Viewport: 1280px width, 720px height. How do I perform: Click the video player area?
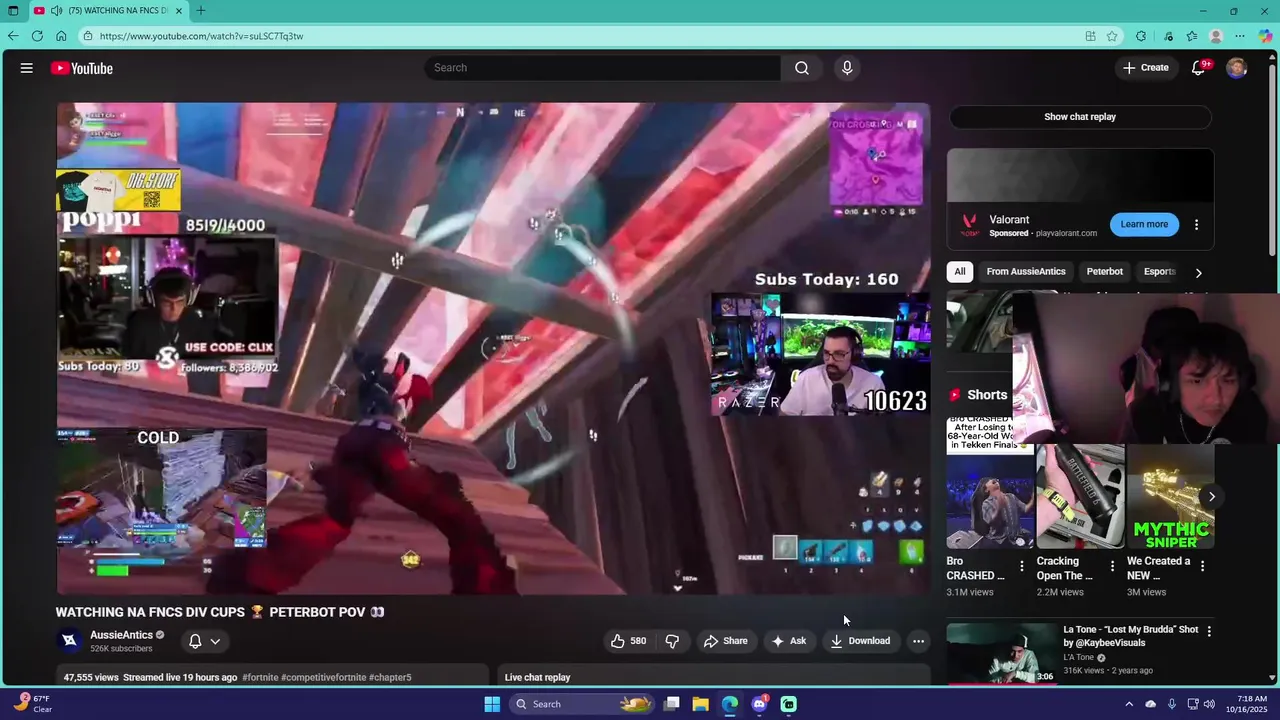coord(493,348)
